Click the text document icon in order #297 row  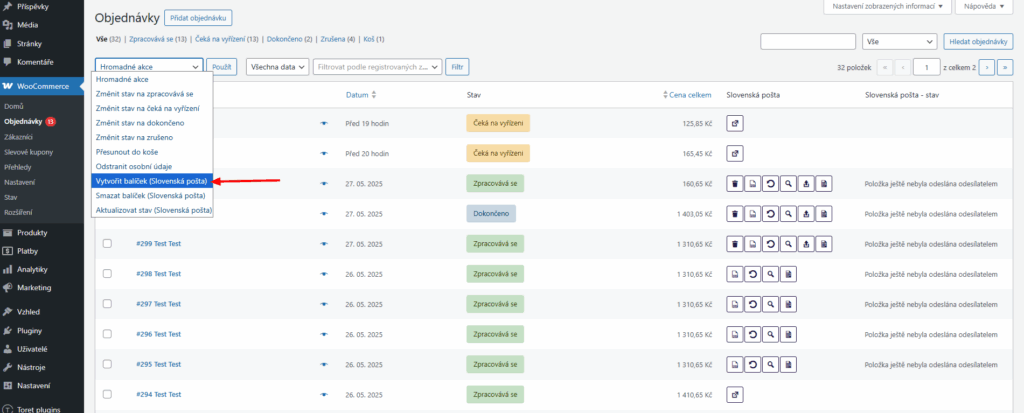(788, 305)
